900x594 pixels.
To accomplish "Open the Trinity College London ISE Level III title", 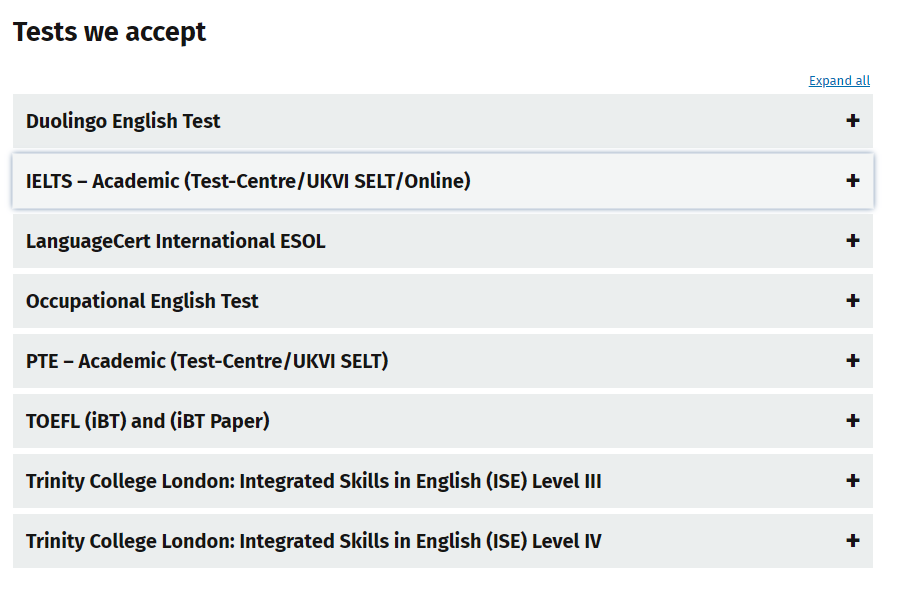I will [x=313, y=481].
